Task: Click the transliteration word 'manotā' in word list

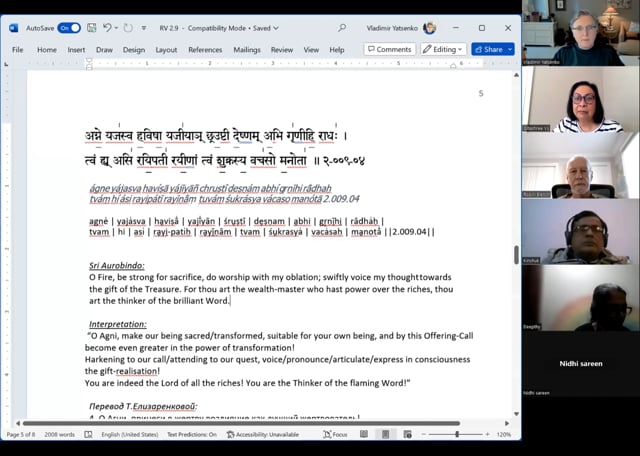Action: (x=366, y=232)
